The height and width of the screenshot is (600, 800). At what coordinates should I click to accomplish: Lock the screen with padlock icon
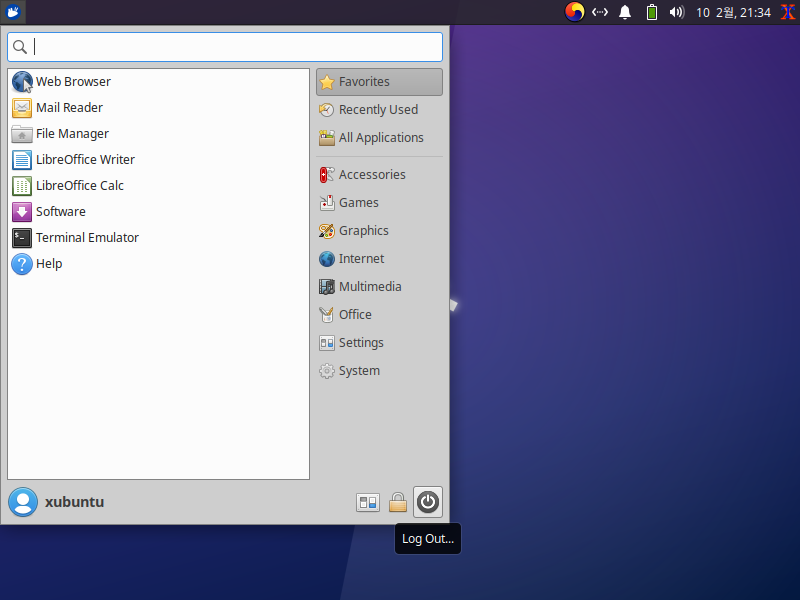398,503
